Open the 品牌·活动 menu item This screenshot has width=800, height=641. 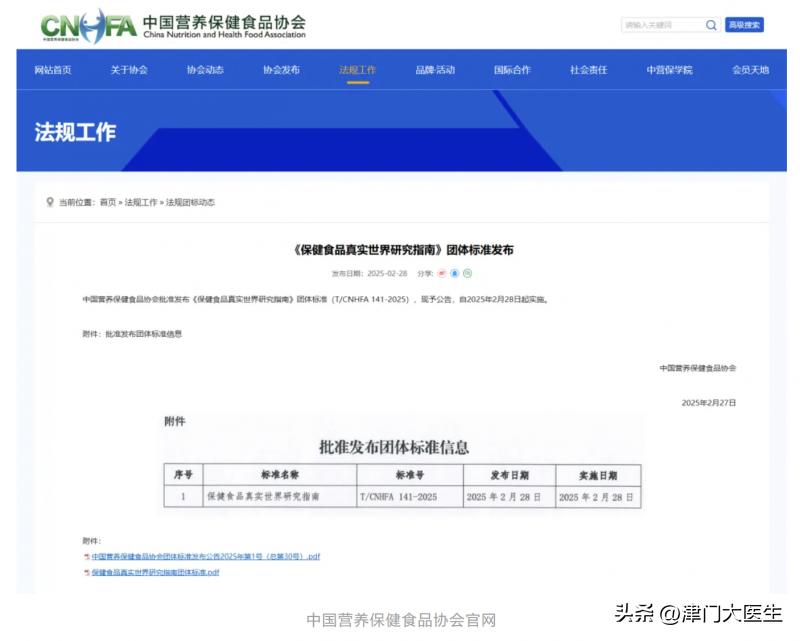[435, 70]
